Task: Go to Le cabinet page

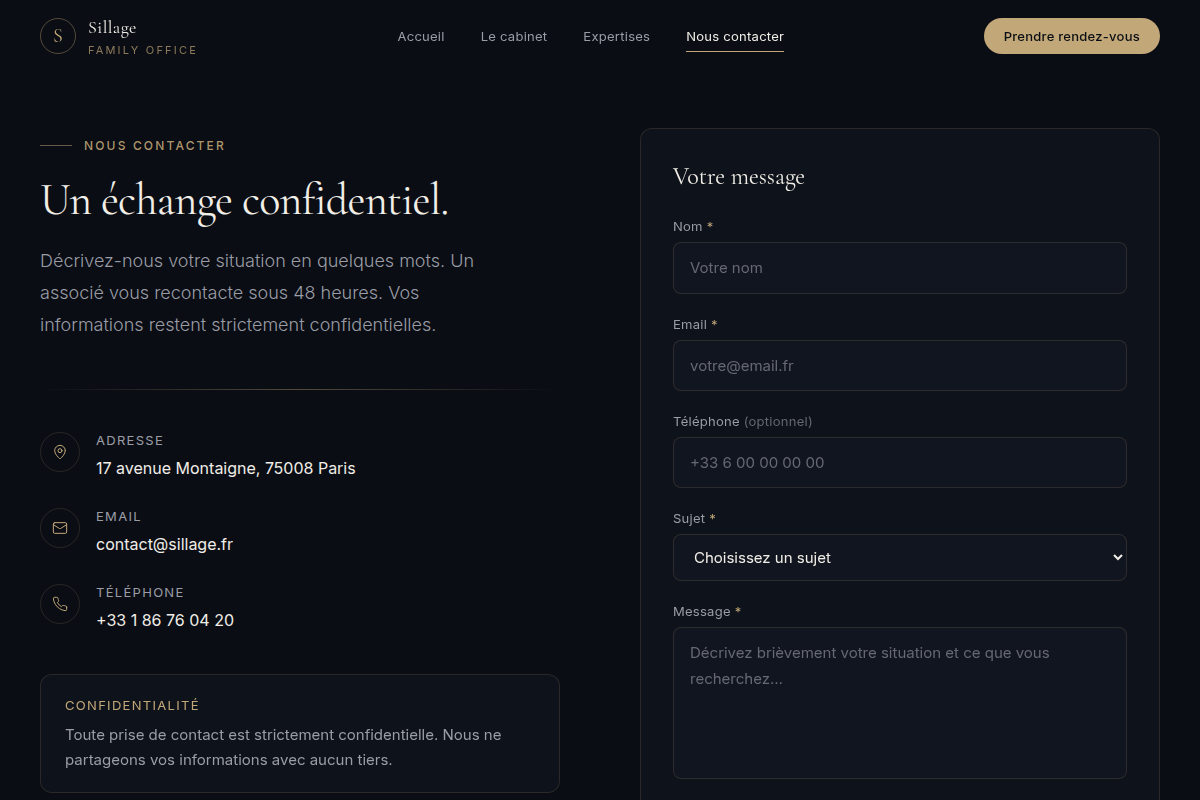Action: coord(514,36)
